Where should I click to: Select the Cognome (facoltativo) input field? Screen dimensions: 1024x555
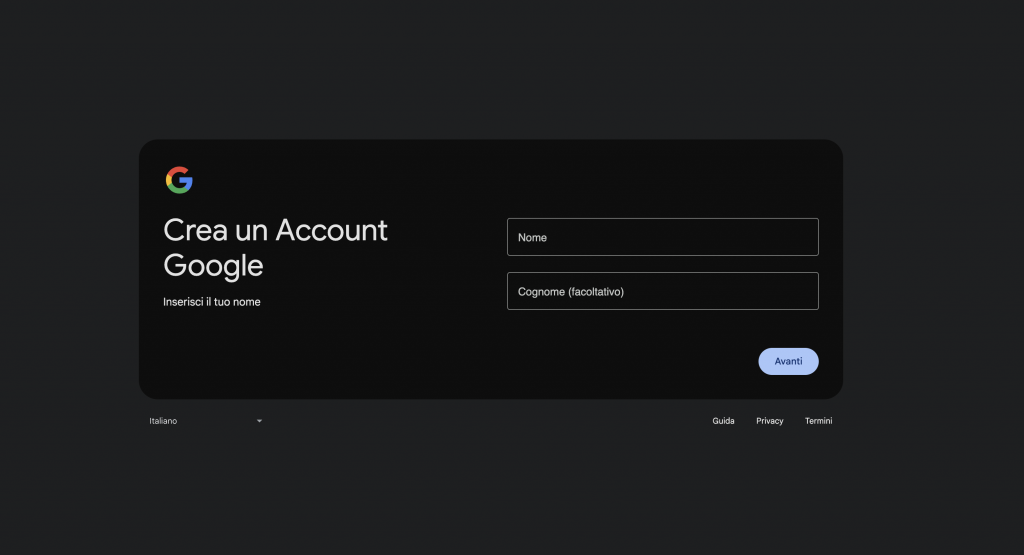[x=662, y=291]
